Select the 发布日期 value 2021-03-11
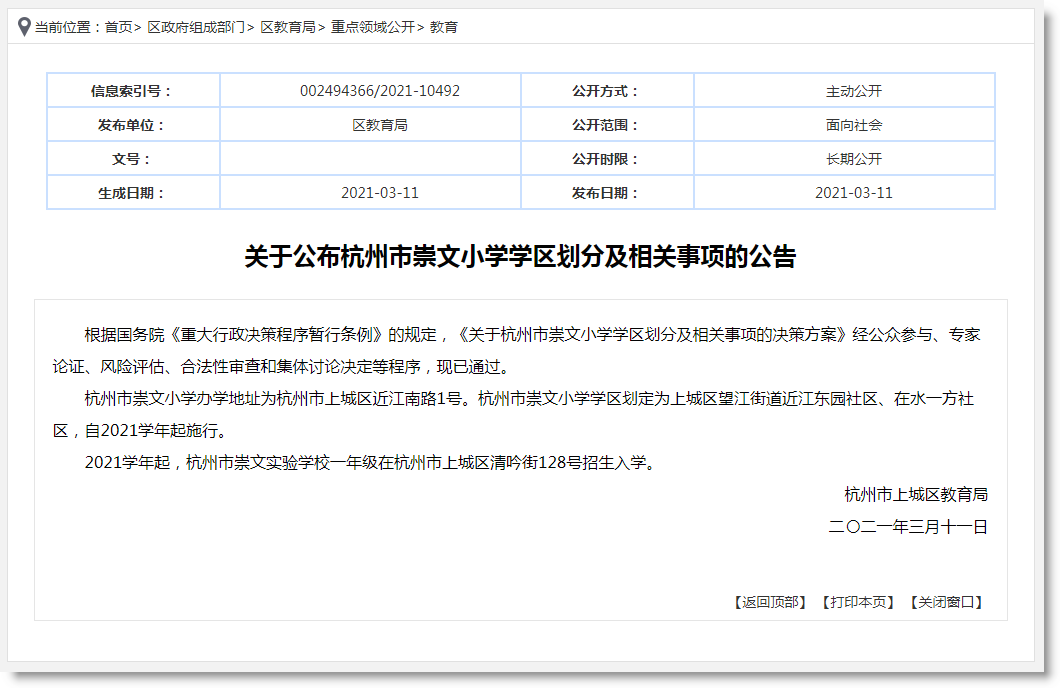Image resolution: width=1060 pixels, height=688 pixels. coord(854,193)
